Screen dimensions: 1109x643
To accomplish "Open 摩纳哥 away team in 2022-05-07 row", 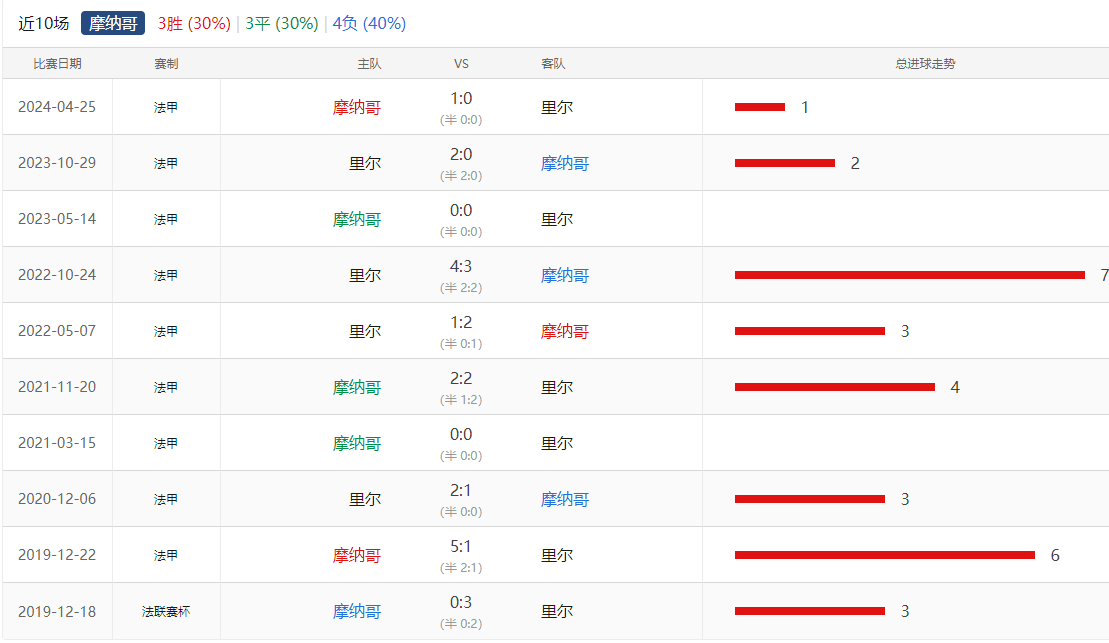I will [x=565, y=331].
